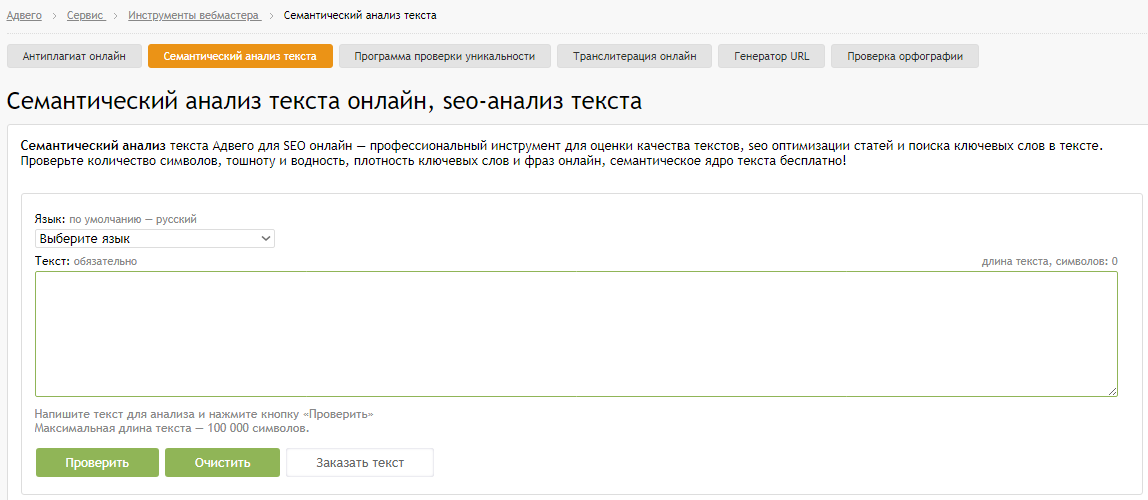Click the 'Язык:' field label

(51, 219)
